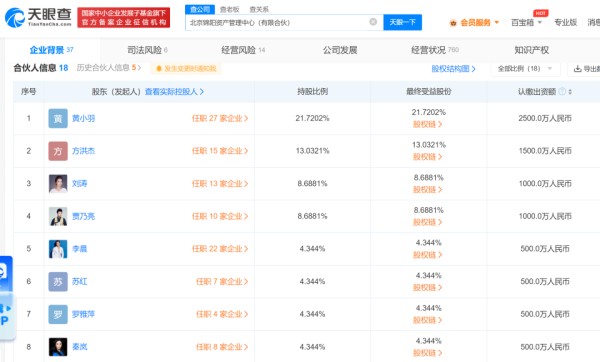600x362 pixels.
Task: Open the Tianyancha logo home link
Action: coord(38,17)
